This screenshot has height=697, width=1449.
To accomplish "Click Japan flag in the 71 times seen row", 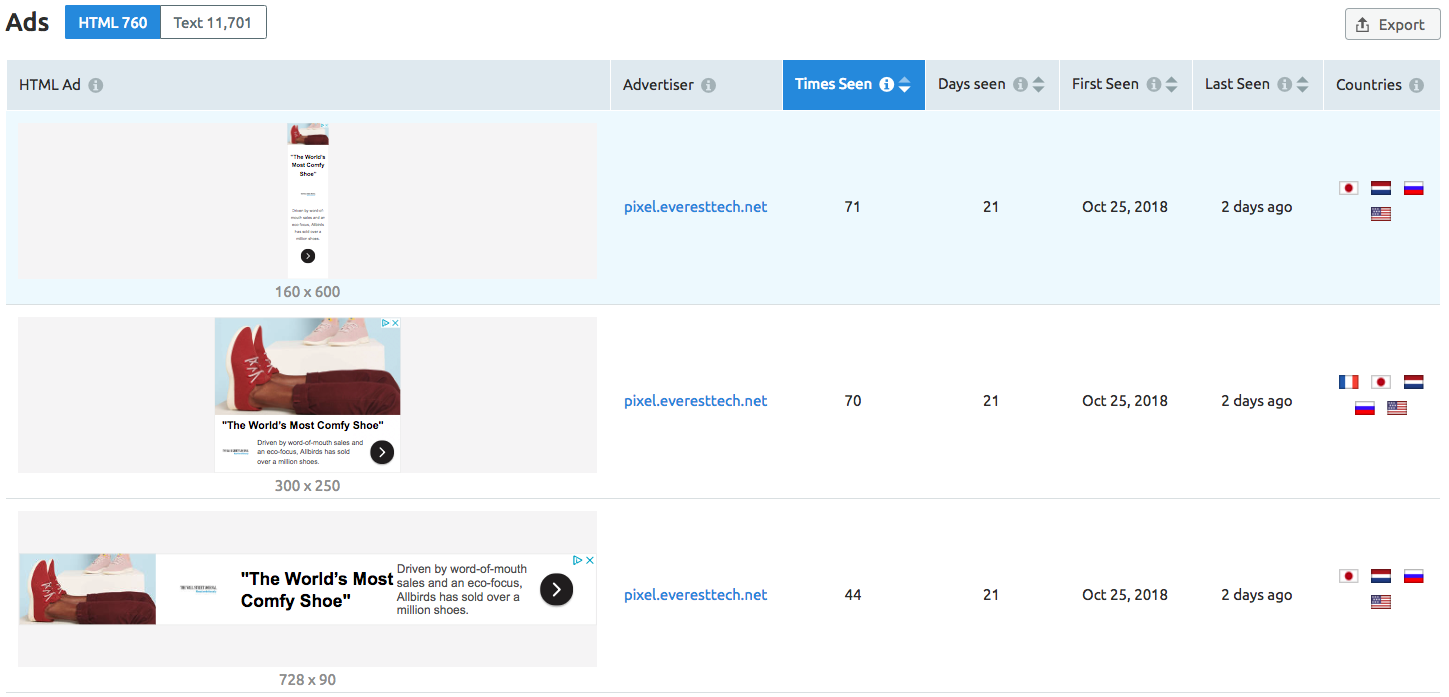I will coord(1349,188).
